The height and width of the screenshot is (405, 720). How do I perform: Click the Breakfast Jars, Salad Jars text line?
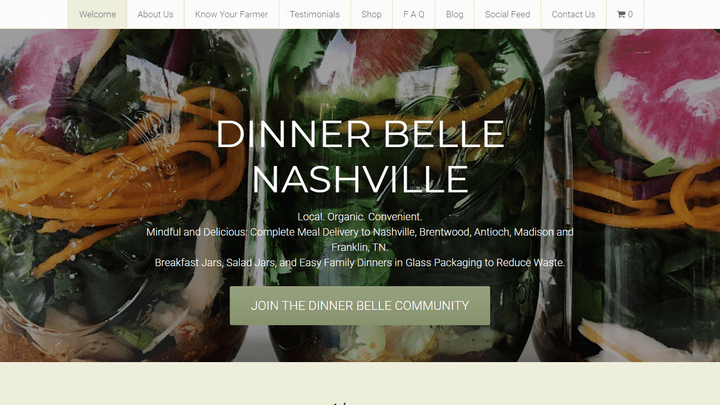360,263
